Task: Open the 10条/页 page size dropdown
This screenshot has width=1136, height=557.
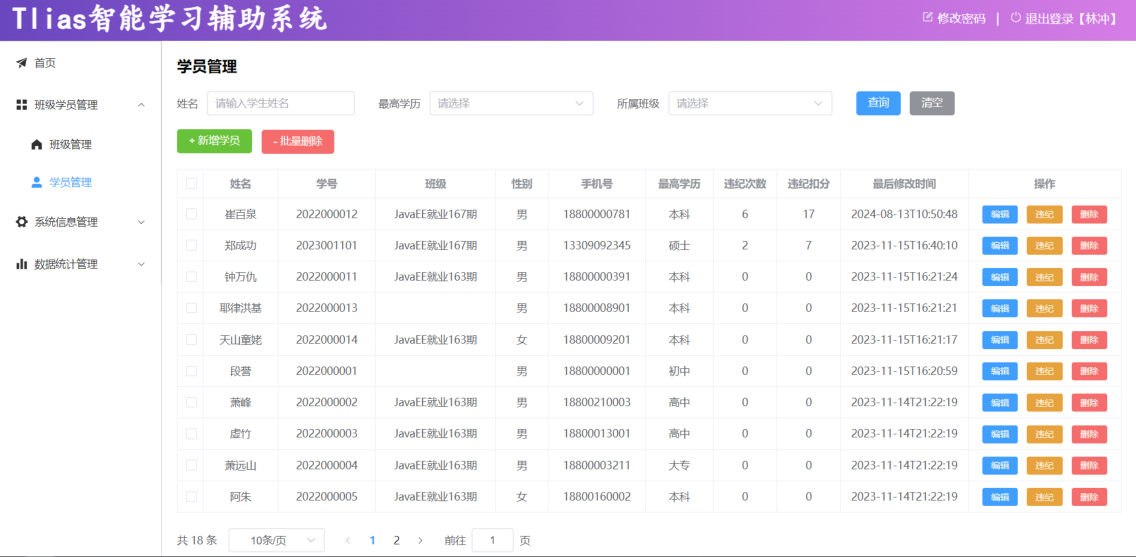Action: point(277,540)
